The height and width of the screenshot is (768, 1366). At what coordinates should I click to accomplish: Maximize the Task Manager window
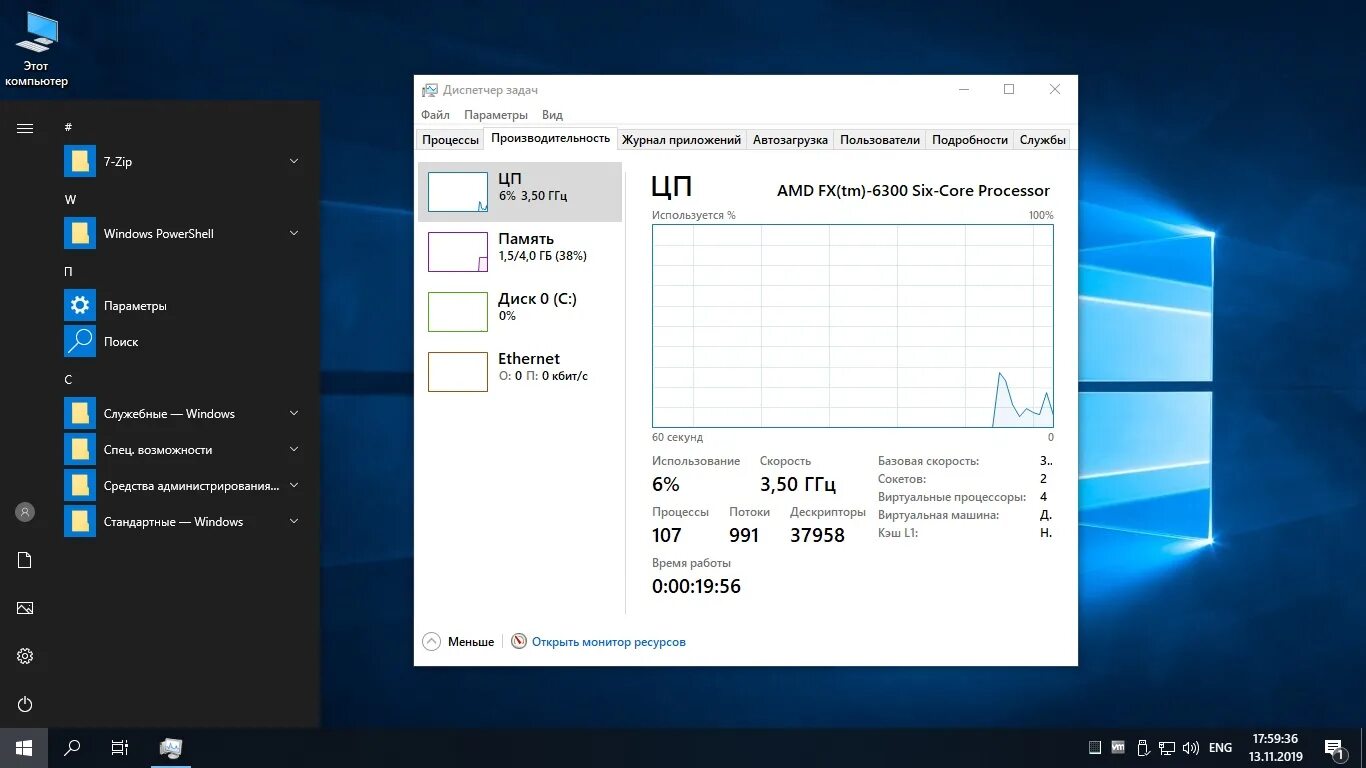point(1009,89)
